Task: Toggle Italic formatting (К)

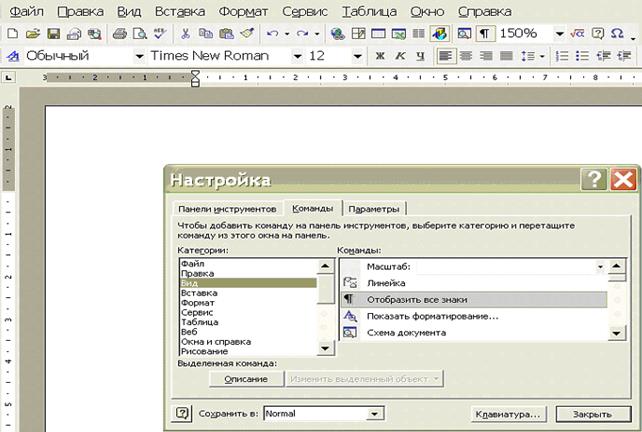Action: tap(400, 56)
